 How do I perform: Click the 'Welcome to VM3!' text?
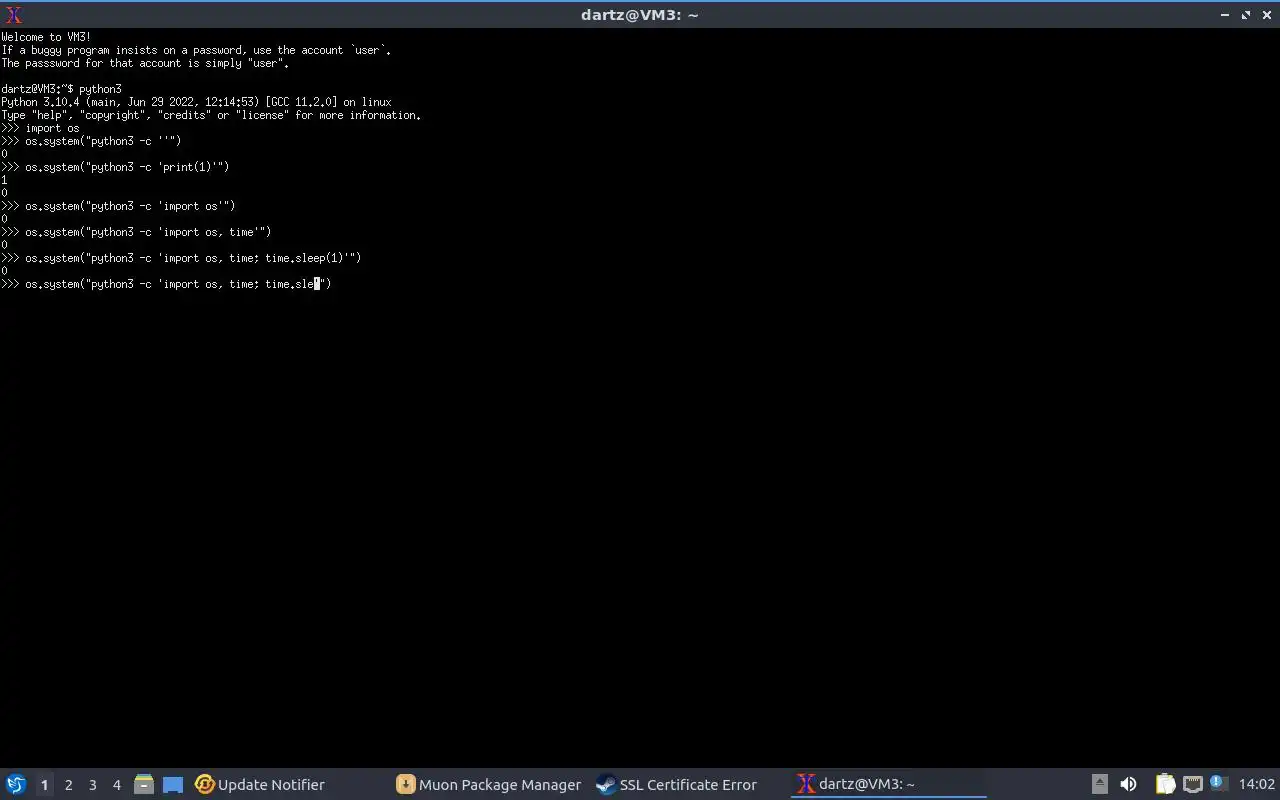(46, 37)
